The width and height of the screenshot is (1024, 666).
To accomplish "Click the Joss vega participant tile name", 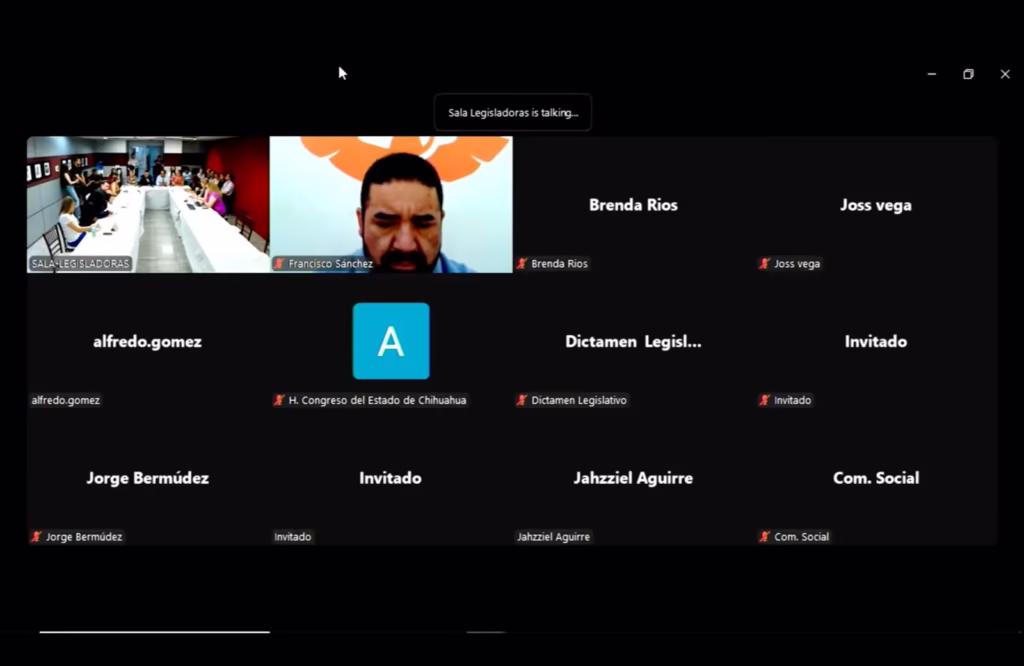I will (x=876, y=205).
